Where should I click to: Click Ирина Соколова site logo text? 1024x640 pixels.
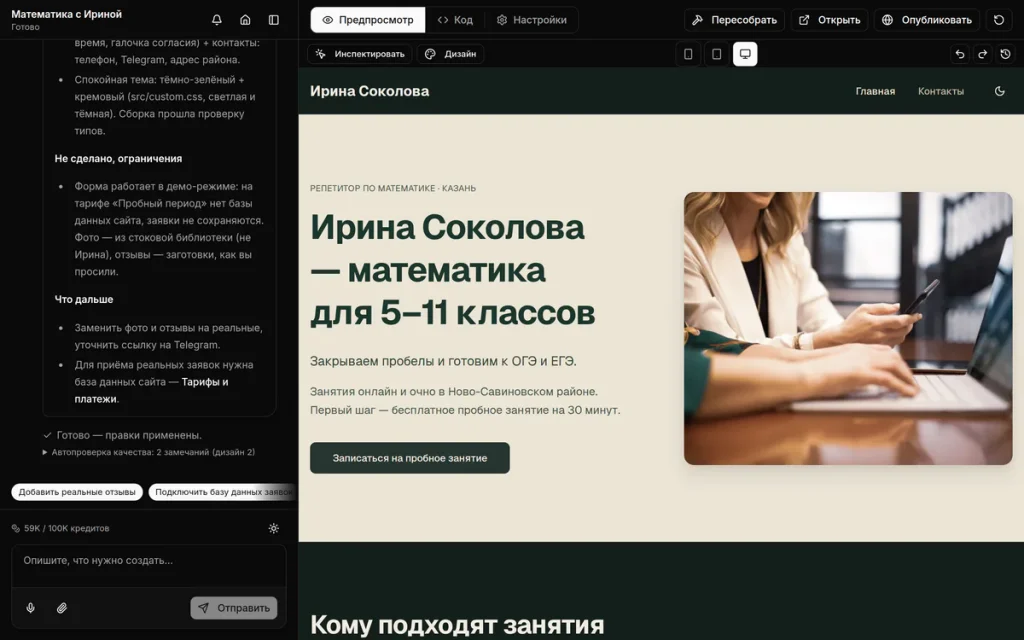[x=370, y=91]
